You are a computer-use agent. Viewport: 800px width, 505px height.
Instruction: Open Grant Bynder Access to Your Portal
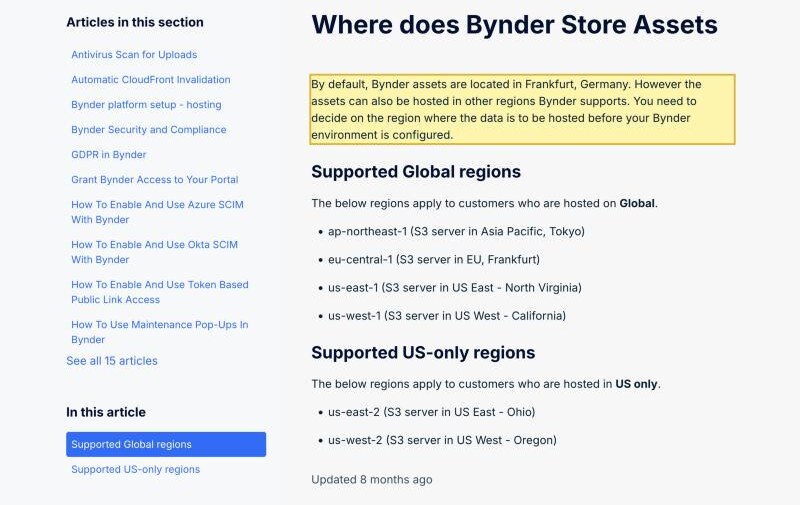pyautogui.click(x=155, y=180)
